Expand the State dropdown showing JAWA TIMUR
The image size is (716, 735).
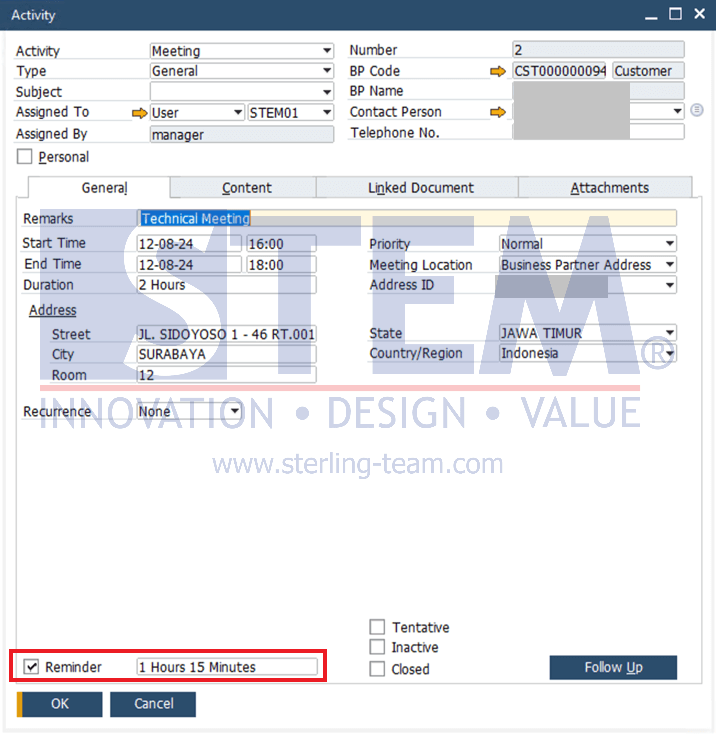(669, 333)
